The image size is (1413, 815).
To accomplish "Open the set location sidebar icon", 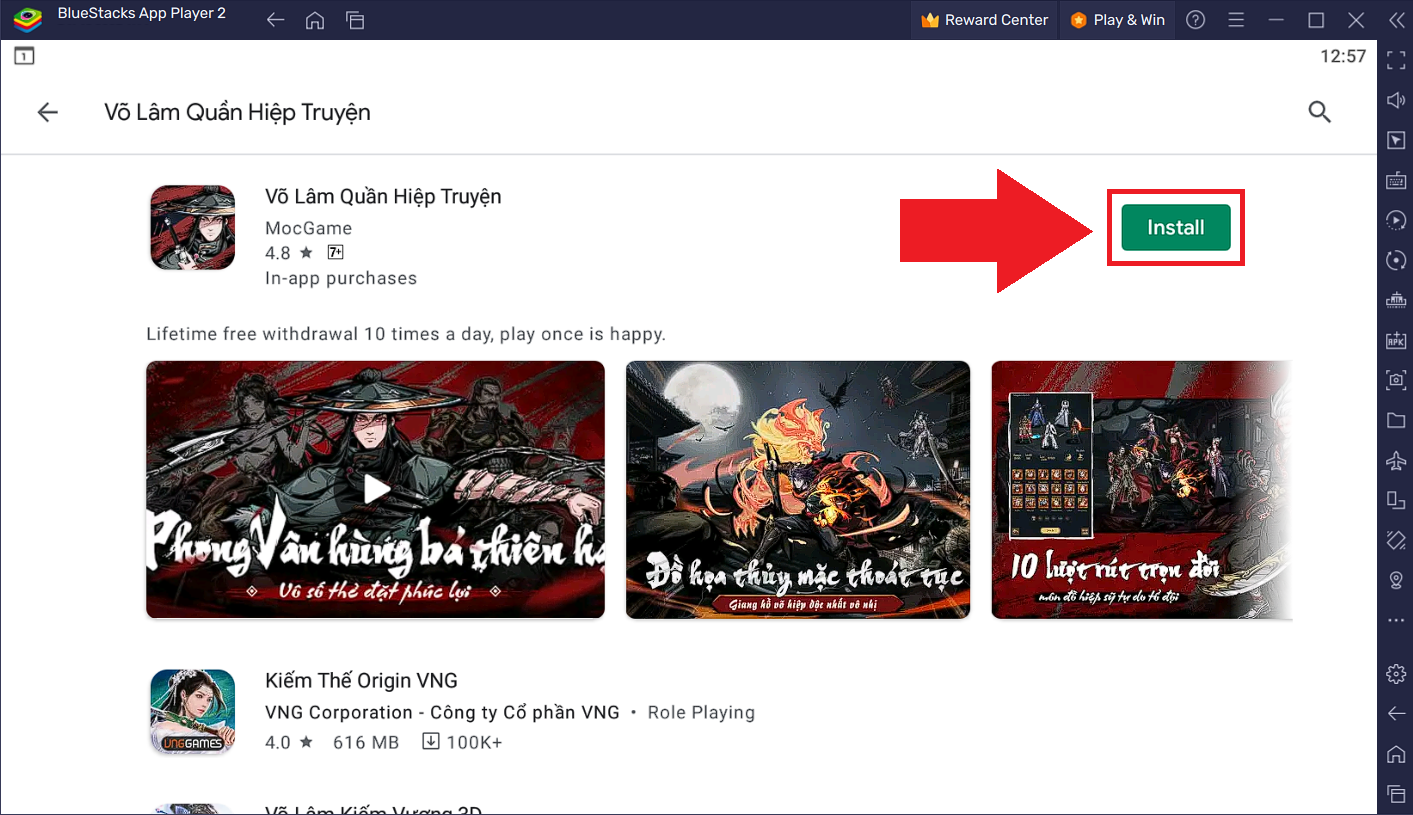I will coord(1396,580).
